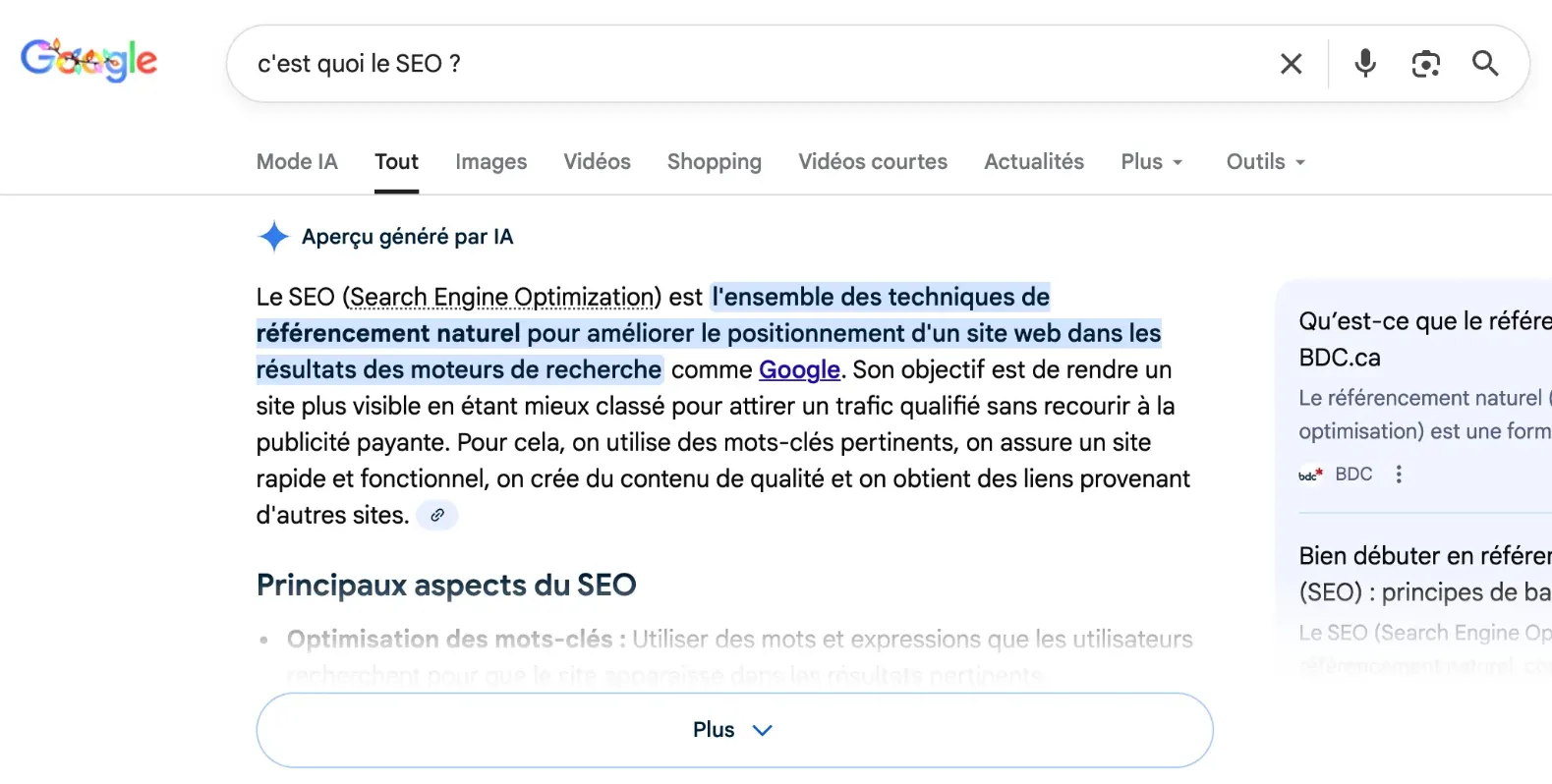Click the 'Principaux aspects du SEO' heading
Viewport: 1552px width, 784px height.
(446, 586)
